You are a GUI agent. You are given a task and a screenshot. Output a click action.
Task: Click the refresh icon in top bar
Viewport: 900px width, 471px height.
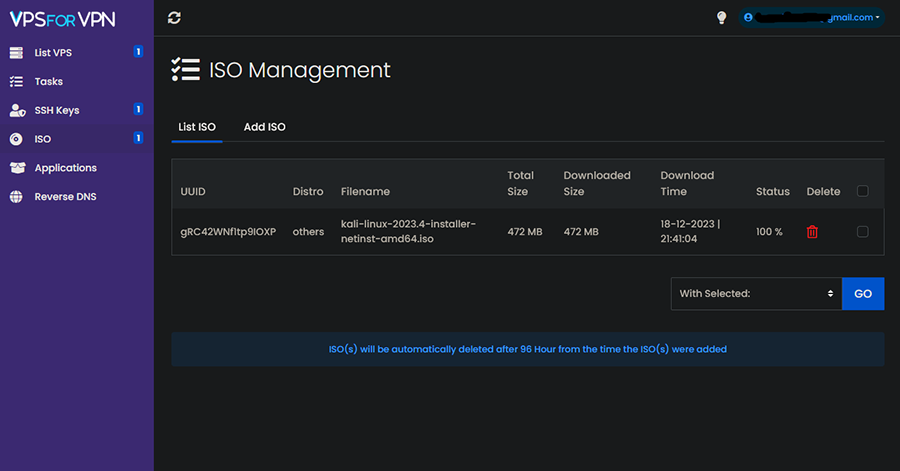click(x=174, y=18)
